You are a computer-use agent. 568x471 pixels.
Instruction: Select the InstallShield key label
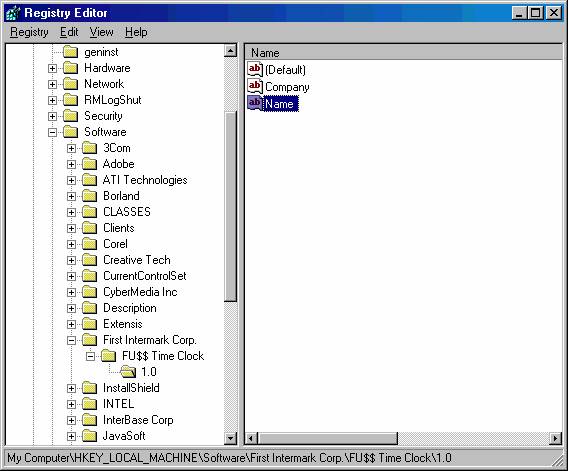131,388
